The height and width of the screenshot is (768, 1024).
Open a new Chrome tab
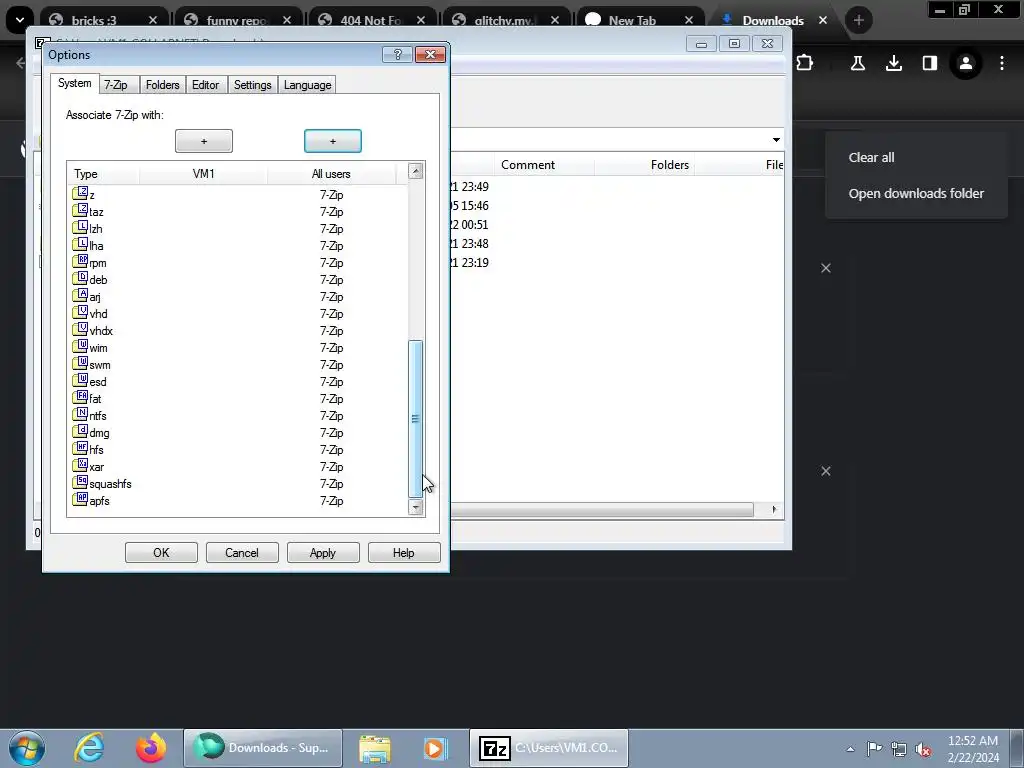858,20
